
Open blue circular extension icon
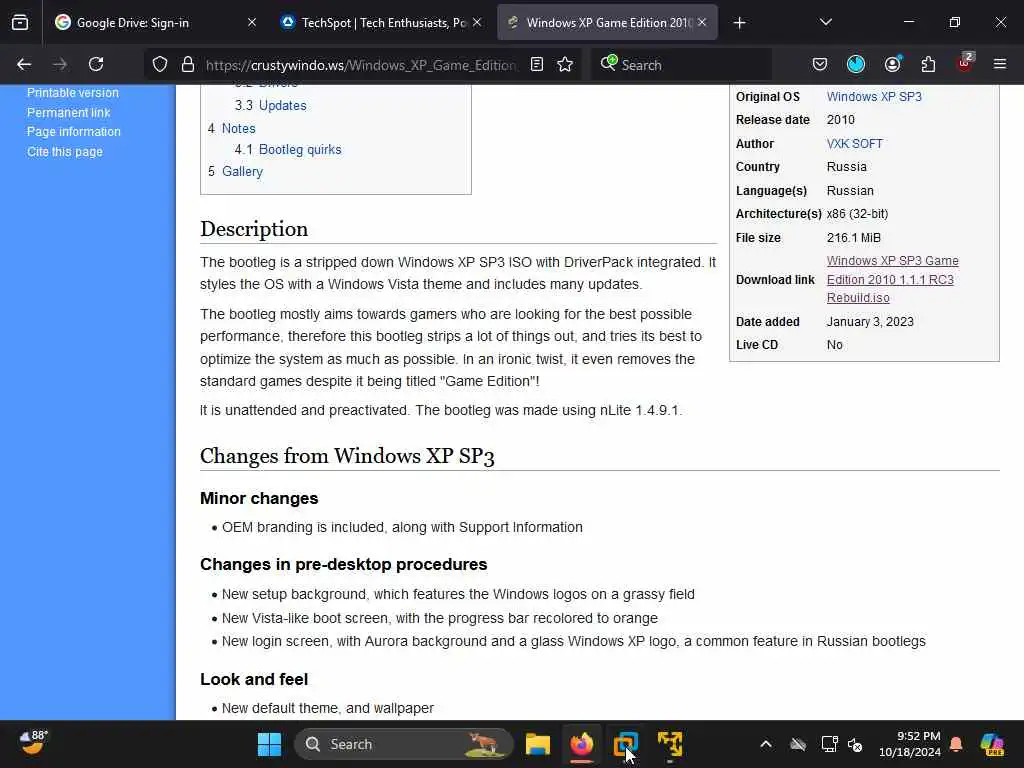856,64
